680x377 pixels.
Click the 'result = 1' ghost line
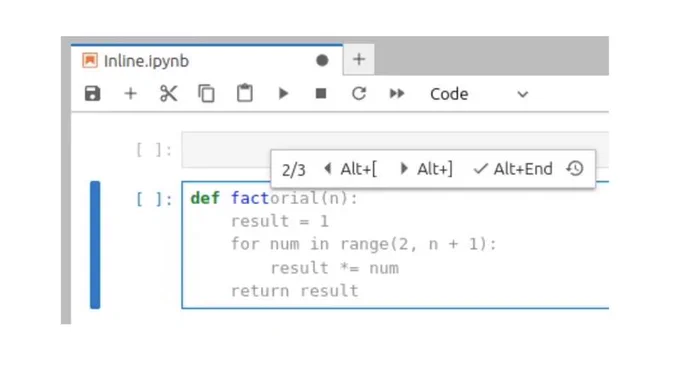(x=280, y=221)
